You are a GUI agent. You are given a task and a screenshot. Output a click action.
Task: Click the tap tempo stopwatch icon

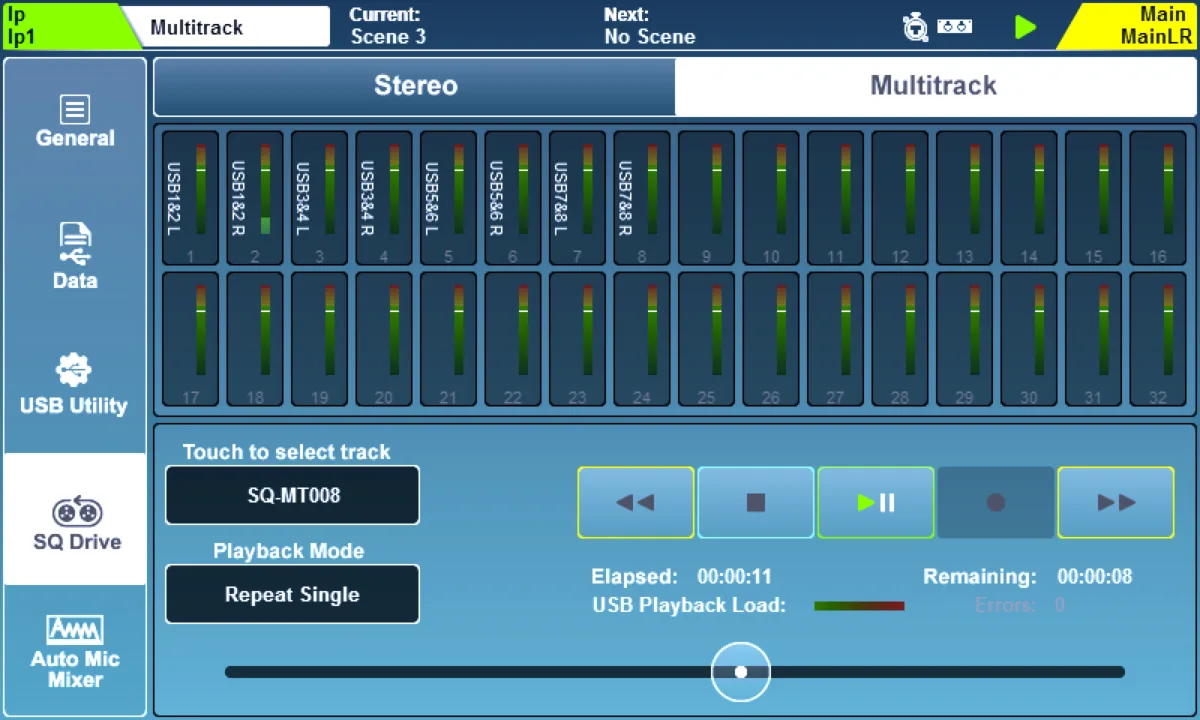(x=915, y=27)
